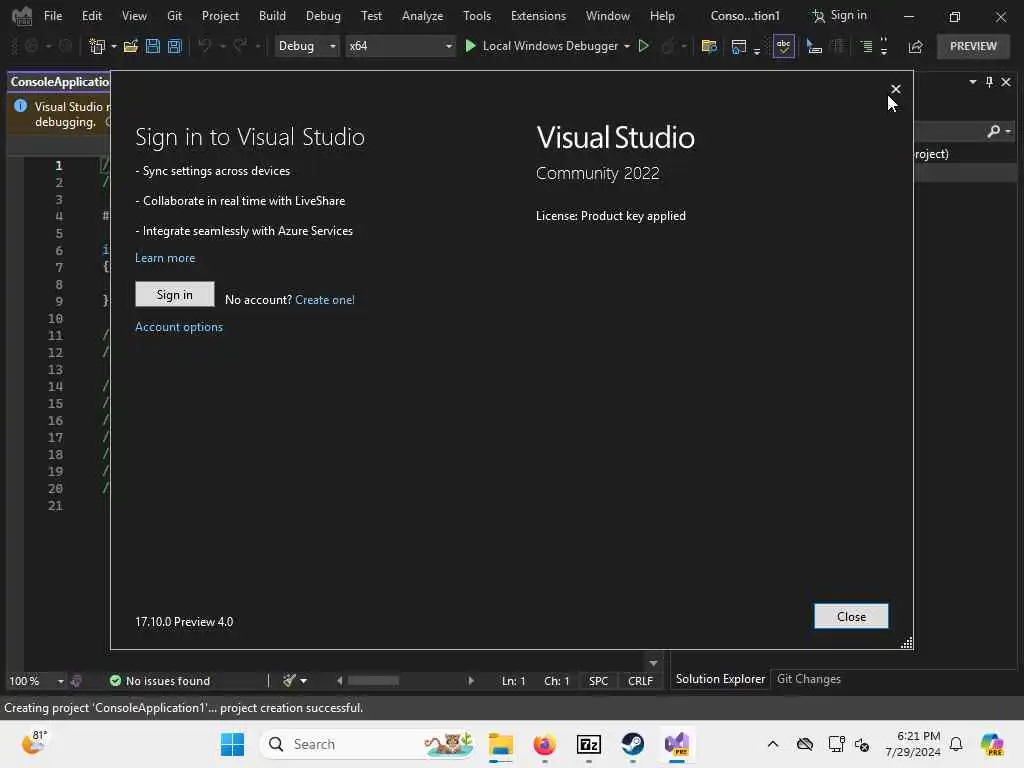Toggle SPC indentation setting in status bar
Image resolution: width=1024 pixels, height=768 pixels.
coord(598,681)
